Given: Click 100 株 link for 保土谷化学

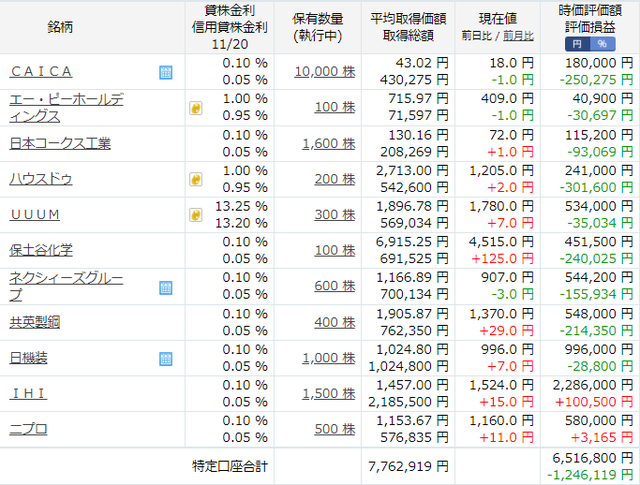Looking at the screenshot, I should point(335,250).
